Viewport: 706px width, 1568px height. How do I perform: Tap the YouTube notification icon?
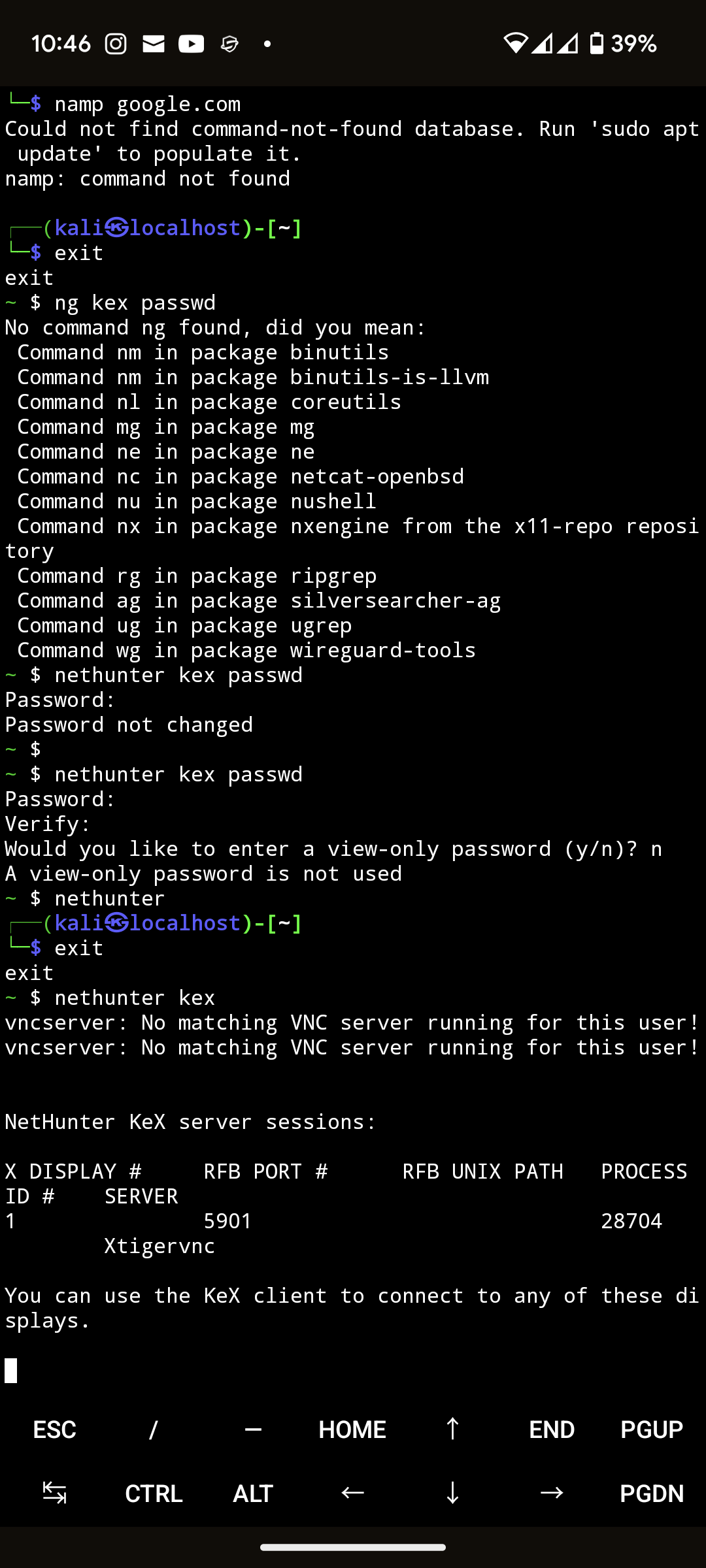tap(192, 44)
